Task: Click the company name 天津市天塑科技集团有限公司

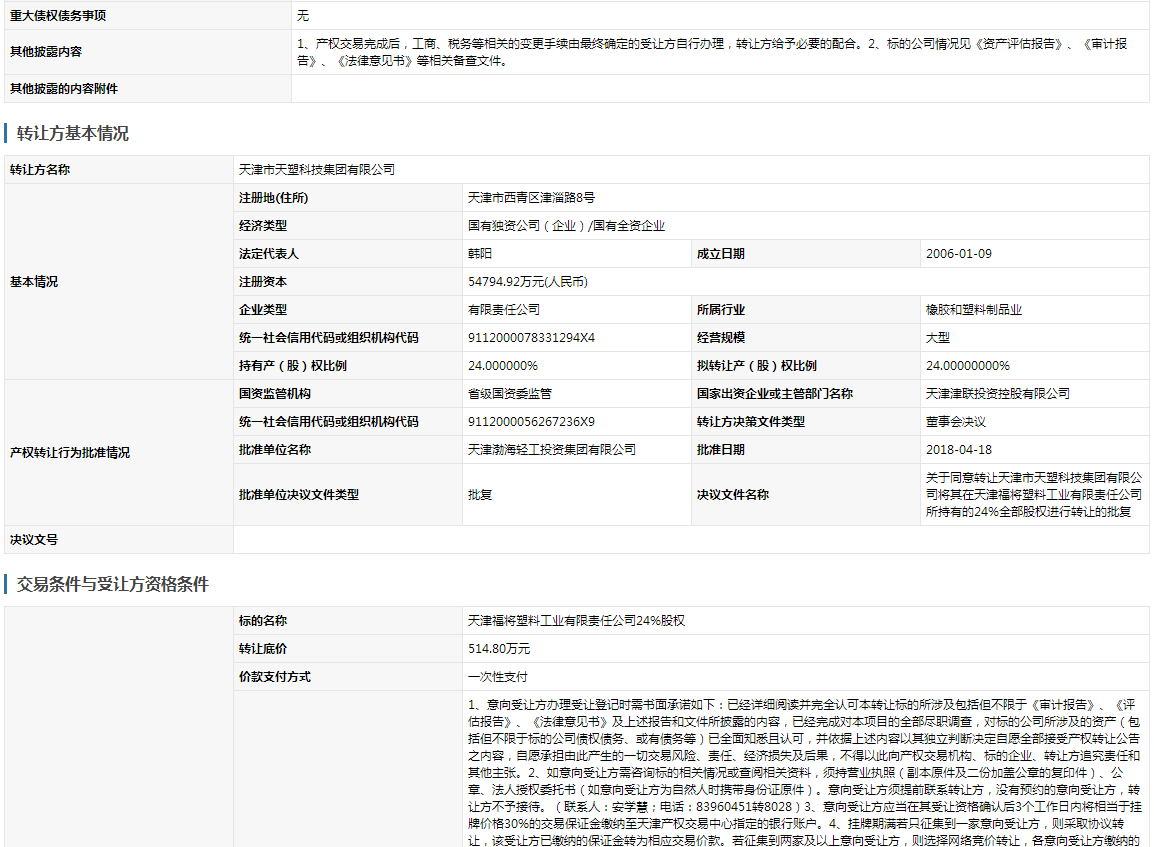Action: click(316, 169)
